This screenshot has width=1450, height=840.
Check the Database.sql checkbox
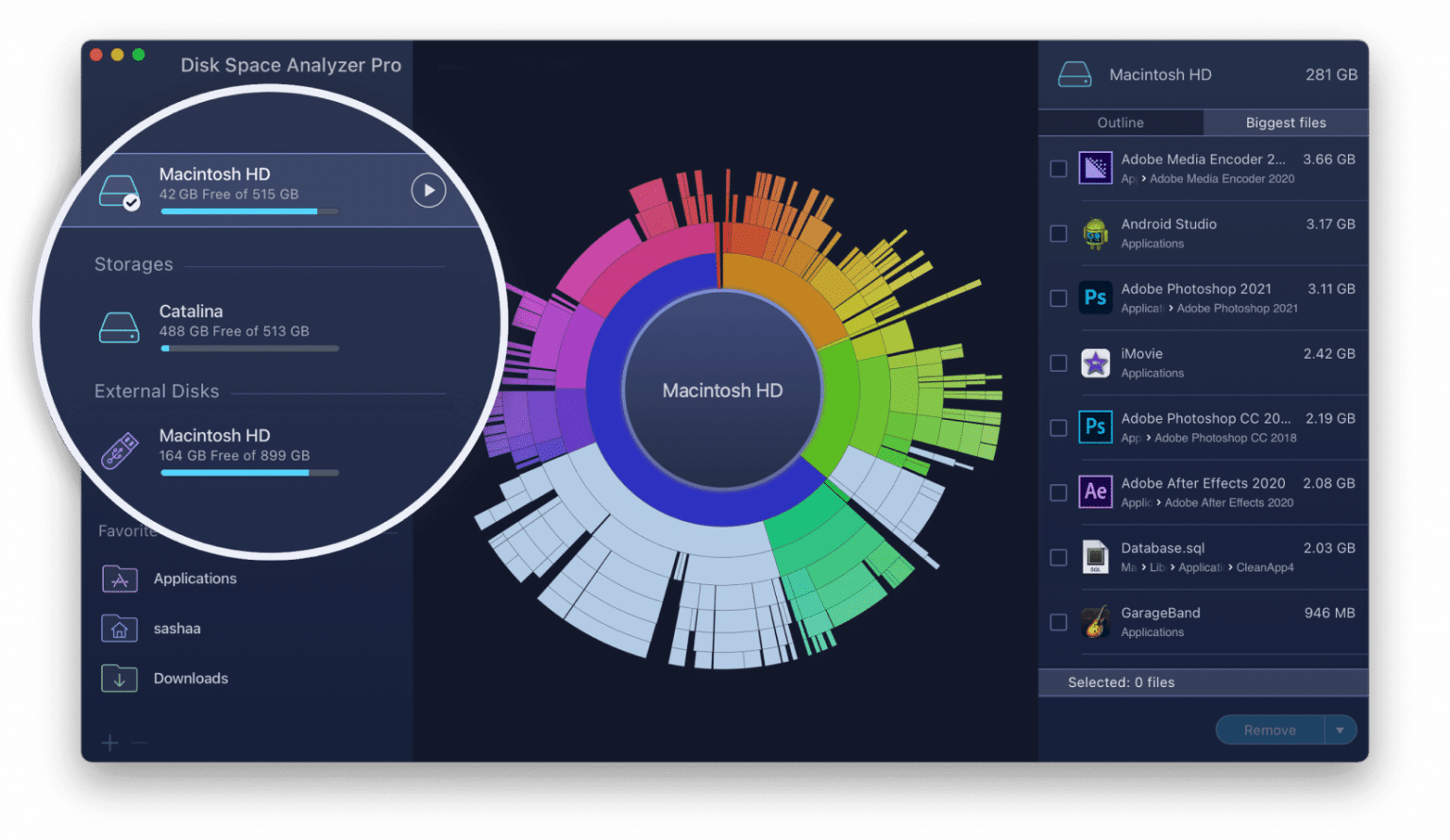[x=1057, y=557]
